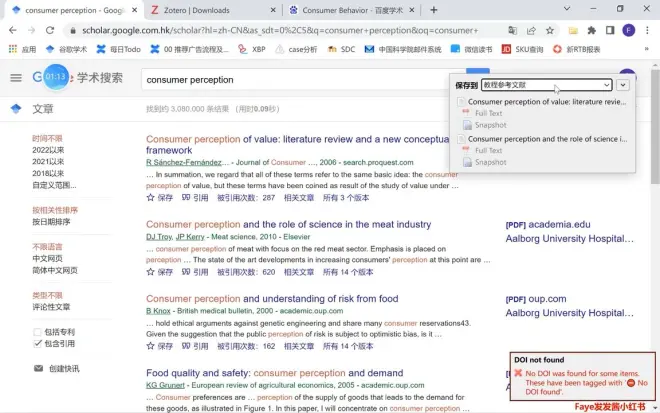This screenshot has height=413, width=660.
Task: Show only 评论性文章
Action: 51,307
